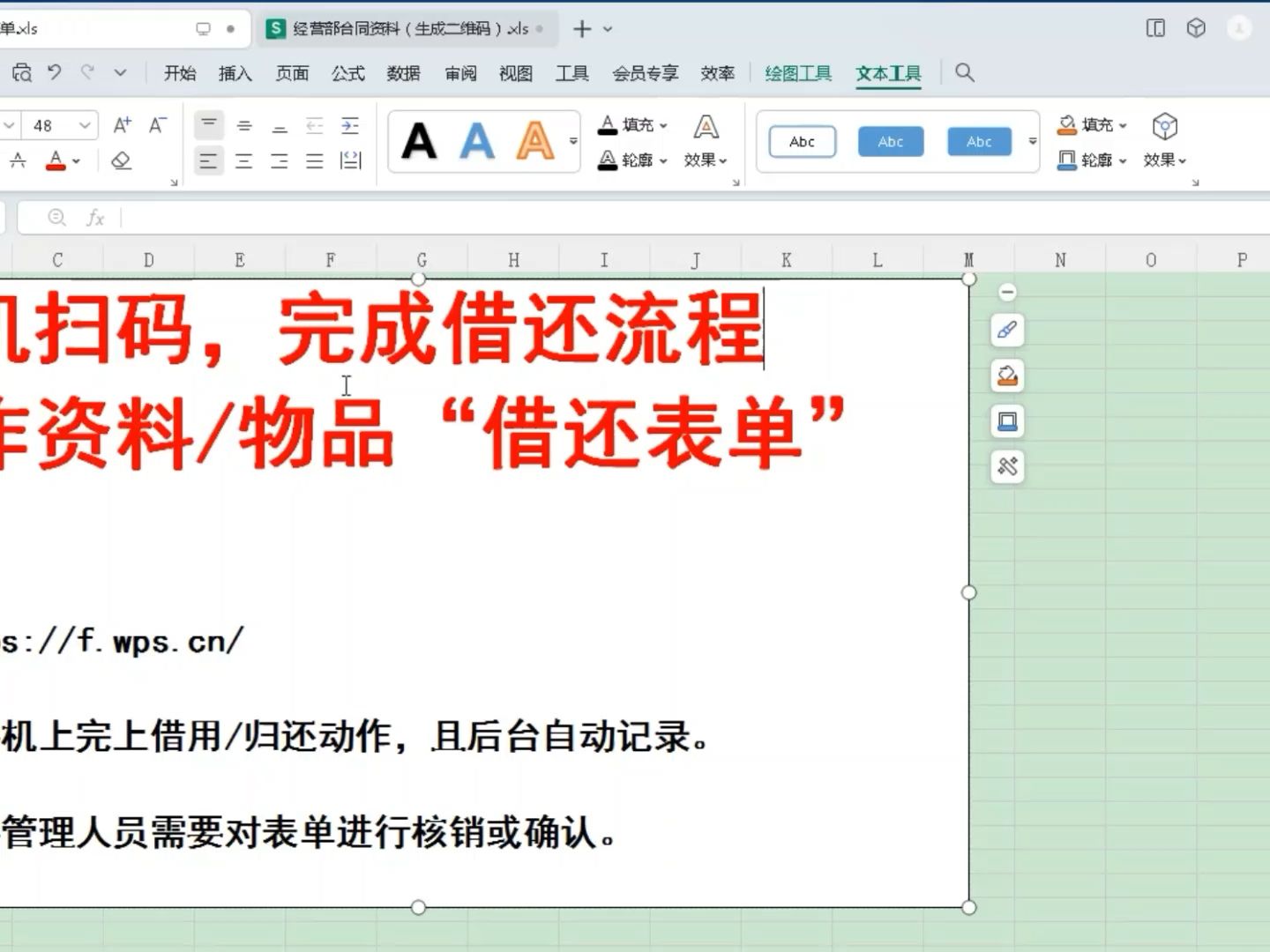This screenshot has height=952, width=1270.
Task: Switch to the 绘图工具 ribbon tab
Action: [x=796, y=73]
